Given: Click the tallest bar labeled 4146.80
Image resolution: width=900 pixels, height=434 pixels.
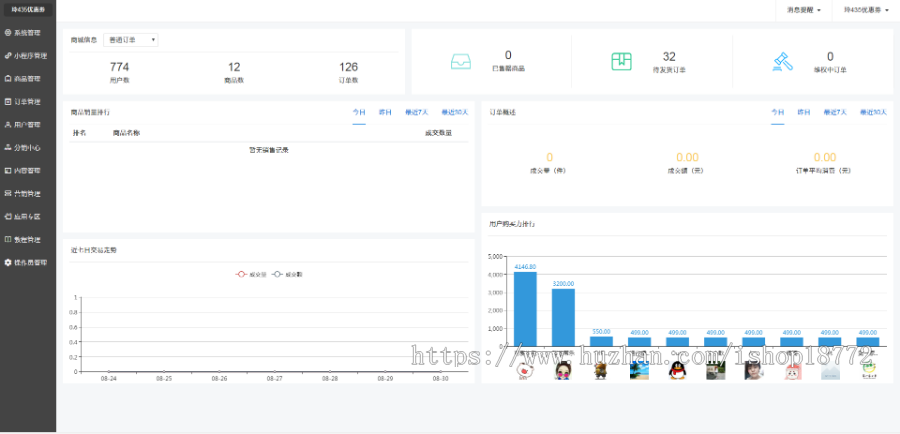Looking at the screenshot, I should (x=525, y=309).
